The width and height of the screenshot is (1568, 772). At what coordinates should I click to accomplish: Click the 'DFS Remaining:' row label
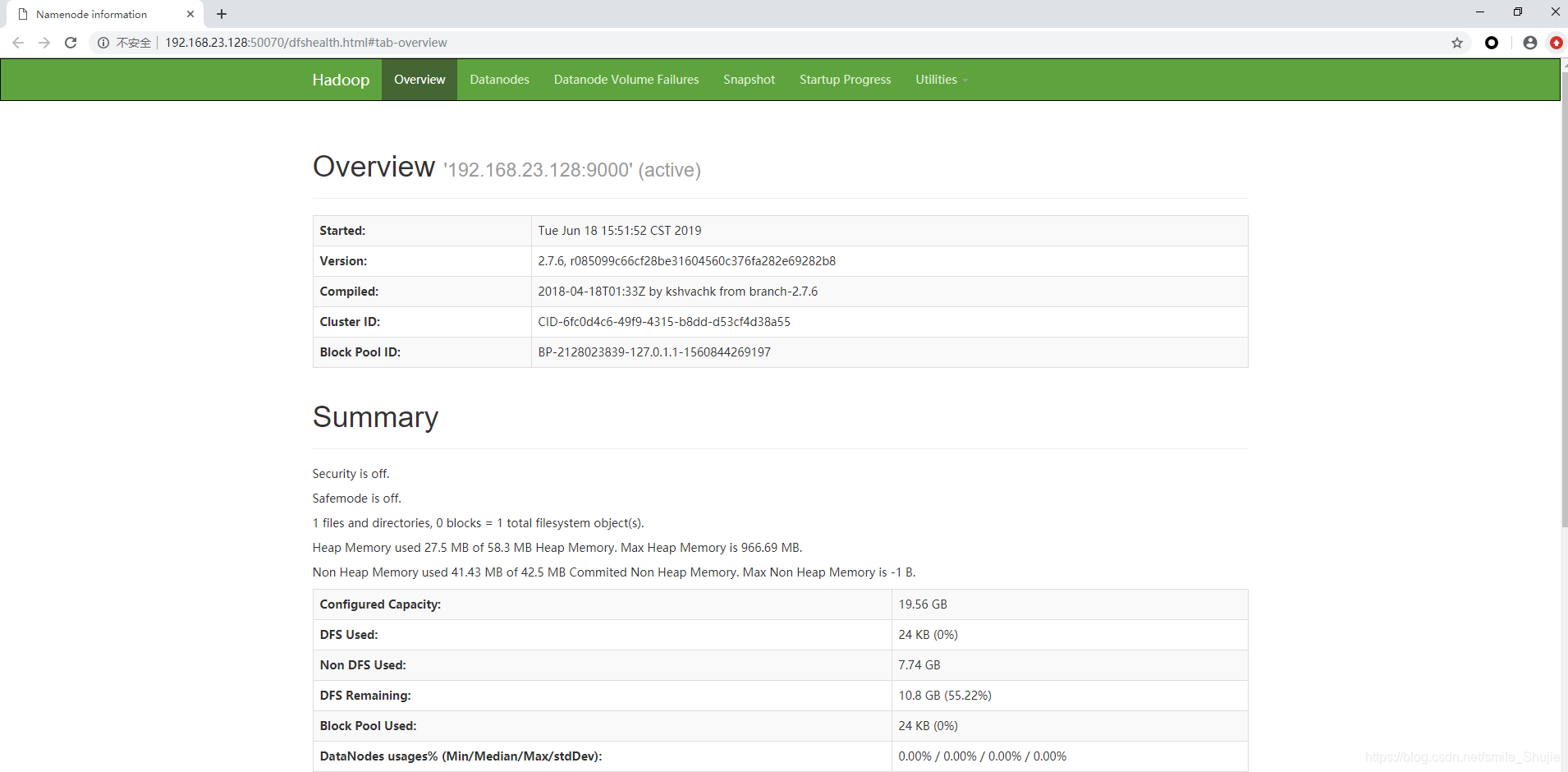click(365, 696)
